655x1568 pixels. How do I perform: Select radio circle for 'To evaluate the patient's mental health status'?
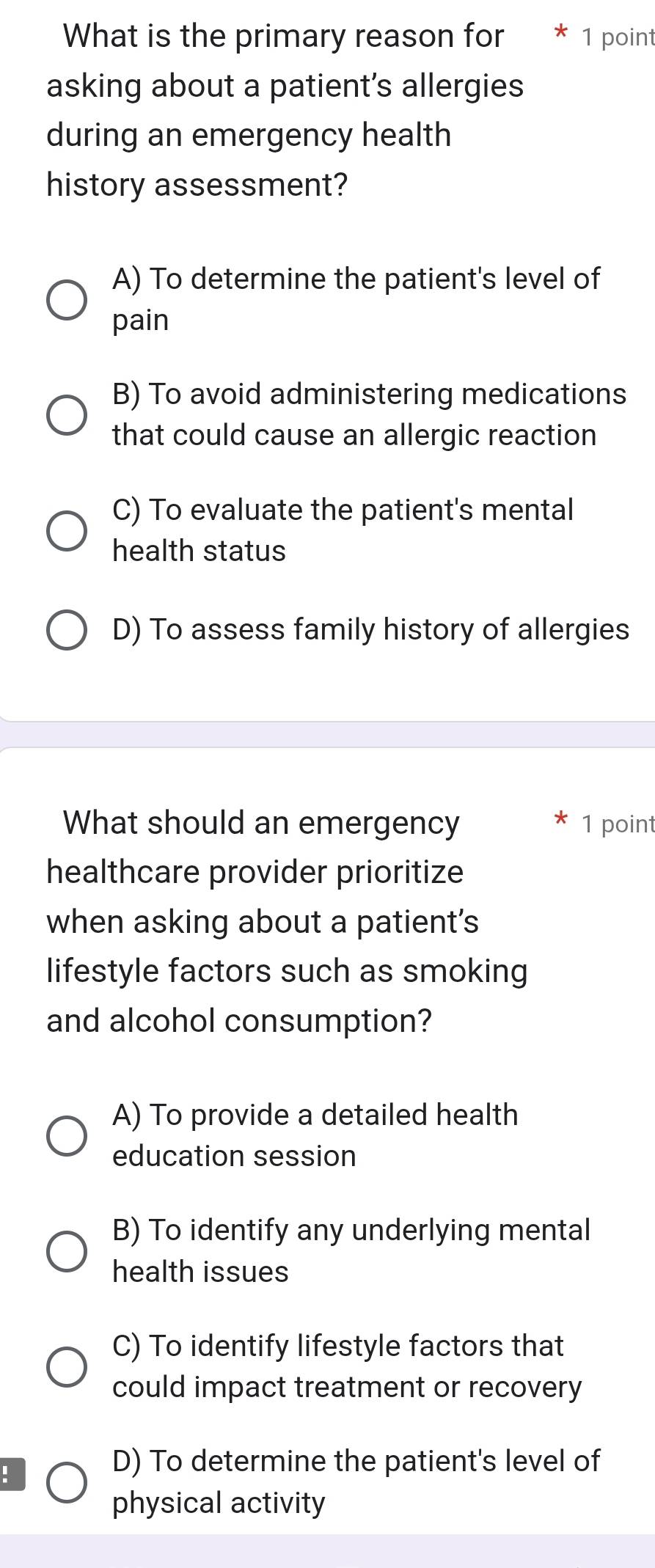tap(67, 530)
